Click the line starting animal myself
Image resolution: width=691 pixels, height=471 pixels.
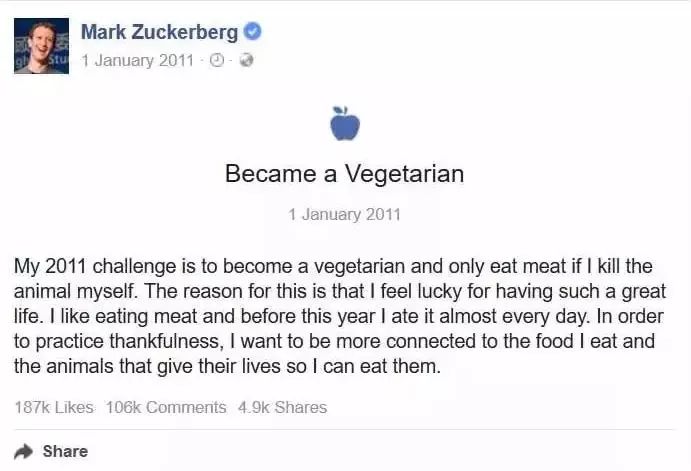pyautogui.click(x=340, y=292)
